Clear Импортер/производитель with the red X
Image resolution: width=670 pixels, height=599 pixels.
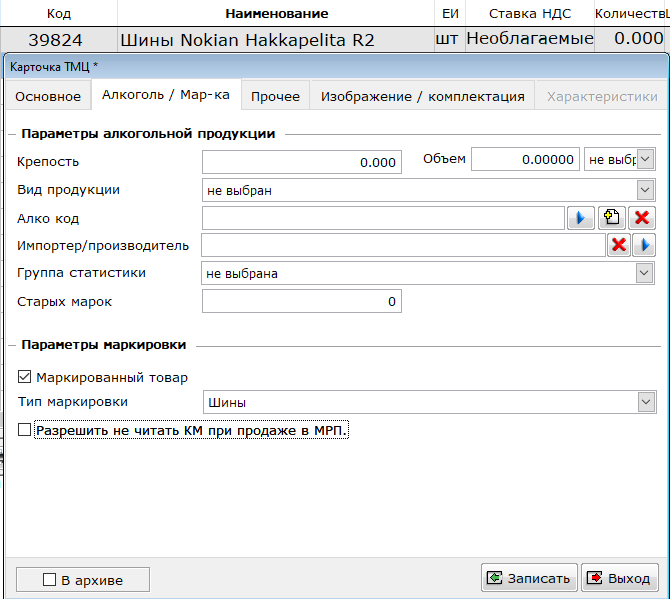[x=619, y=245]
